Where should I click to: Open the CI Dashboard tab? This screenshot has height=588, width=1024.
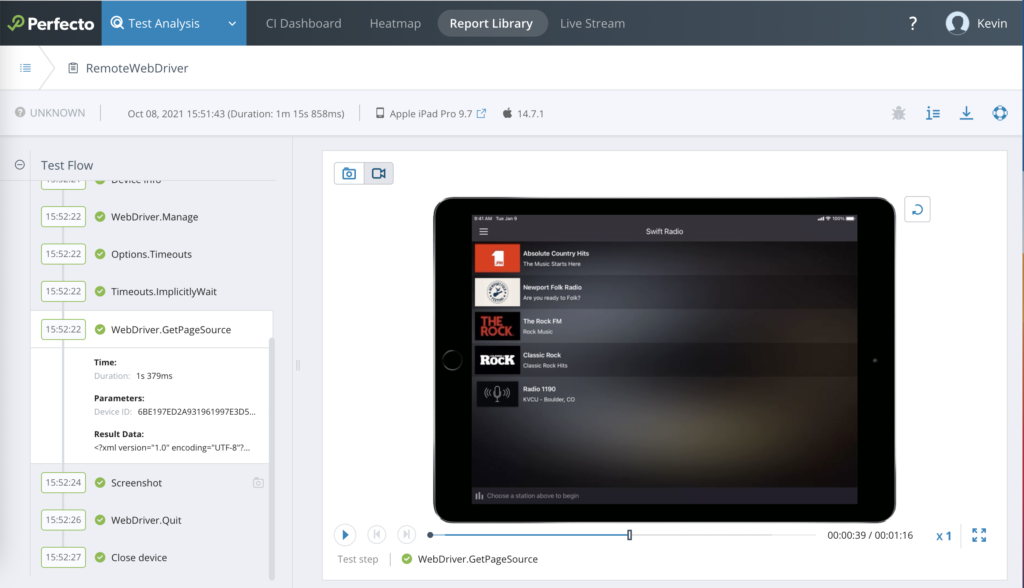(x=303, y=24)
